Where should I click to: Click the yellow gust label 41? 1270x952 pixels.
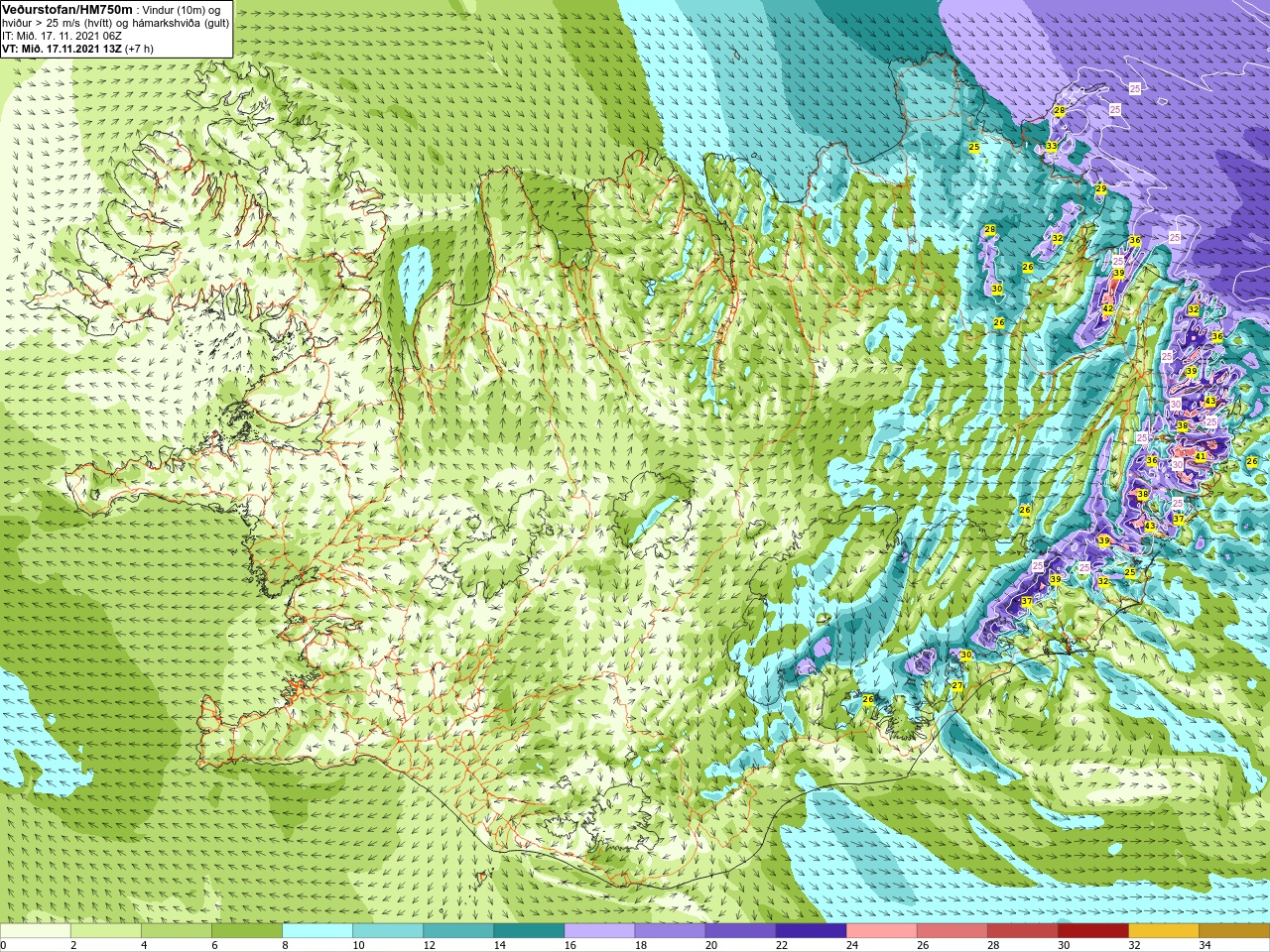[x=1201, y=457]
